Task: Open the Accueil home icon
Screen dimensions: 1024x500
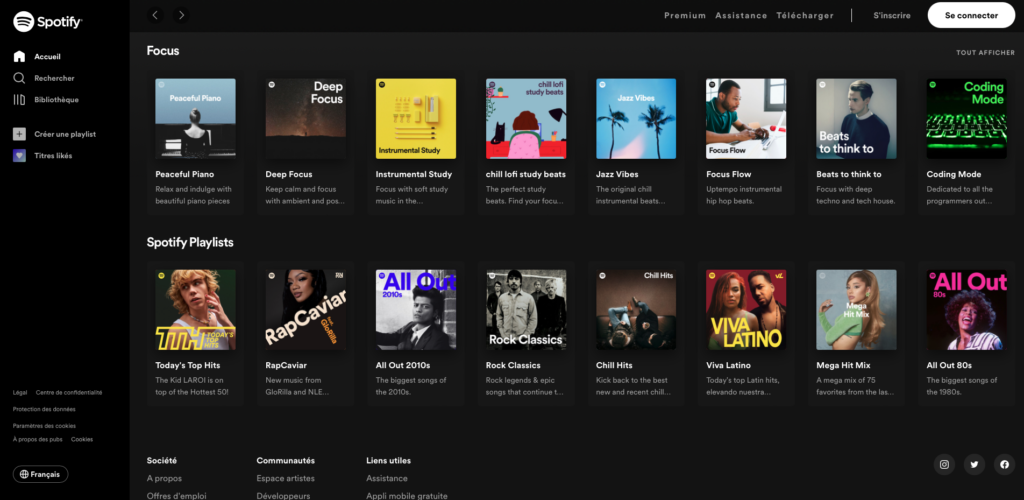Action: point(20,57)
